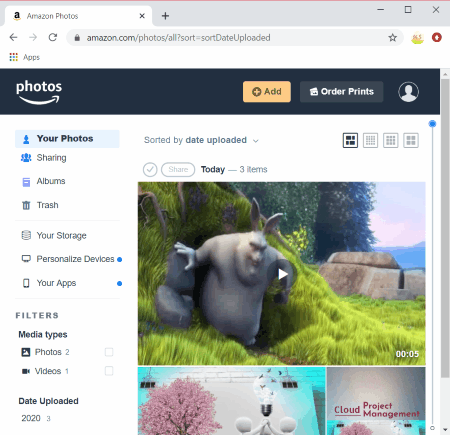The height and width of the screenshot is (435, 450).
Task: Open Your Photos section
Action: pyautogui.click(x=67, y=139)
